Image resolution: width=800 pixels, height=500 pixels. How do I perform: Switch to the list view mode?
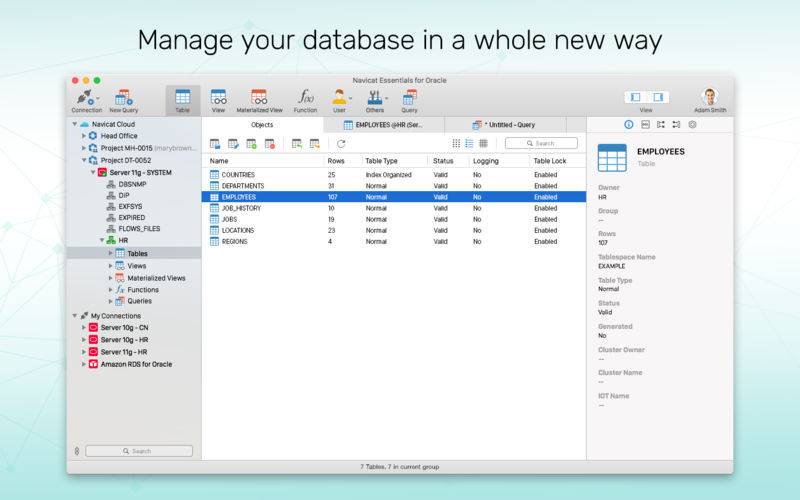click(x=469, y=143)
